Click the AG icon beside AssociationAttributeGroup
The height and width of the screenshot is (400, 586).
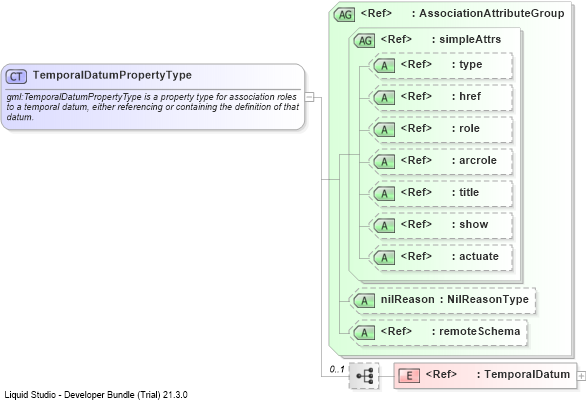344,15
